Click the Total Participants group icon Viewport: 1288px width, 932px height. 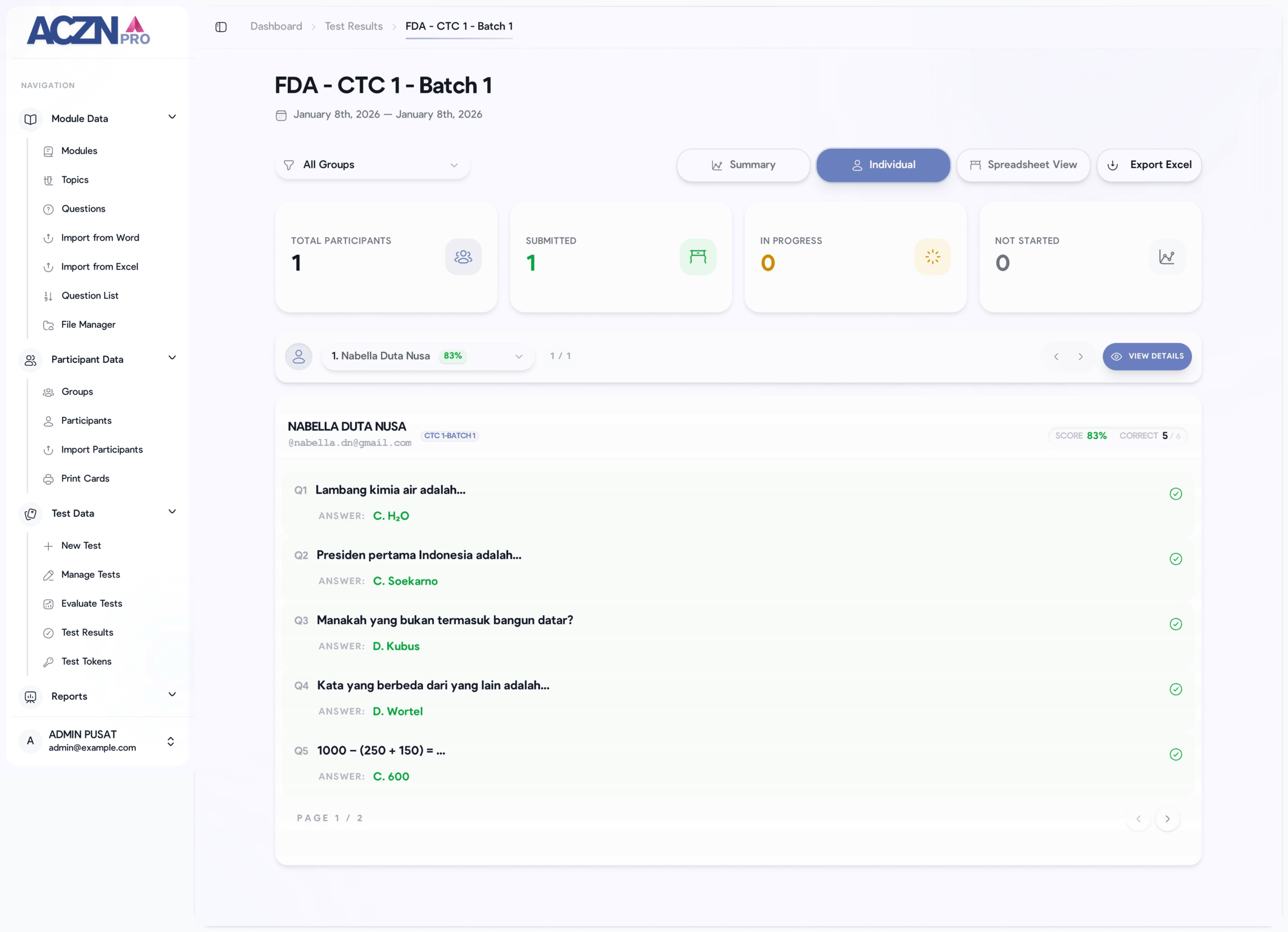point(463,256)
